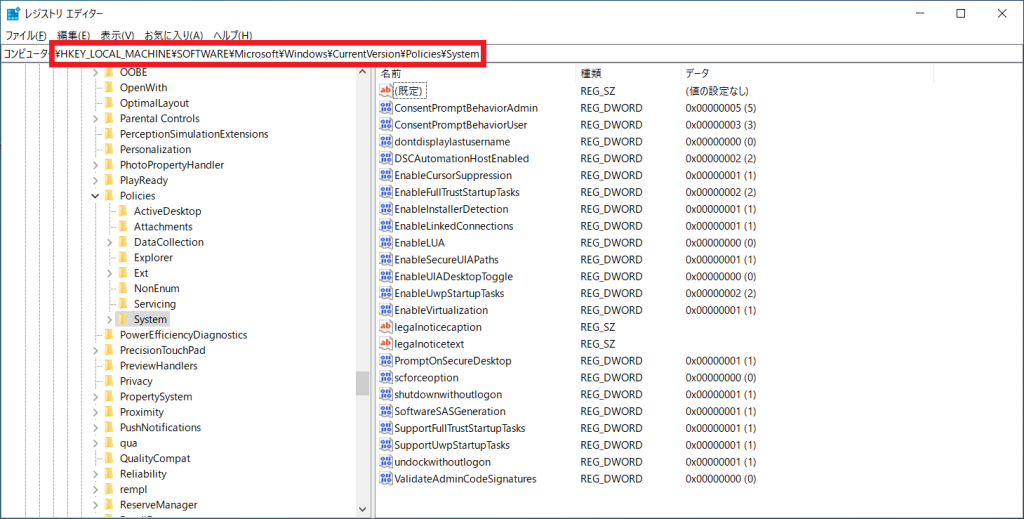Click the dontdisplaylastusername value icon
The height and width of the screenshot is (519, 1024).
coord(385,142)
